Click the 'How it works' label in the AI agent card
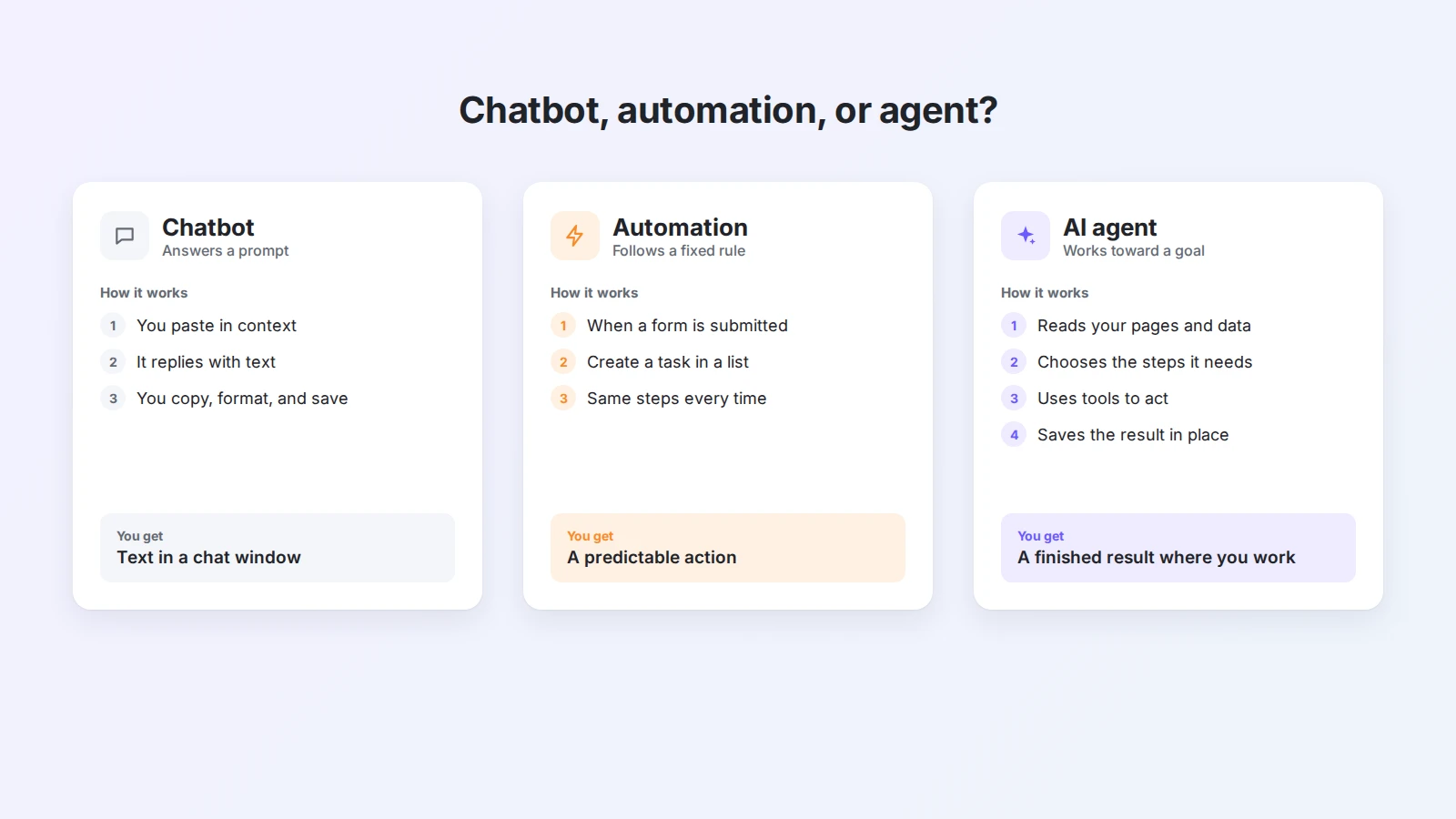Viewport: 1456px width, 819px height. (1045, 293)
